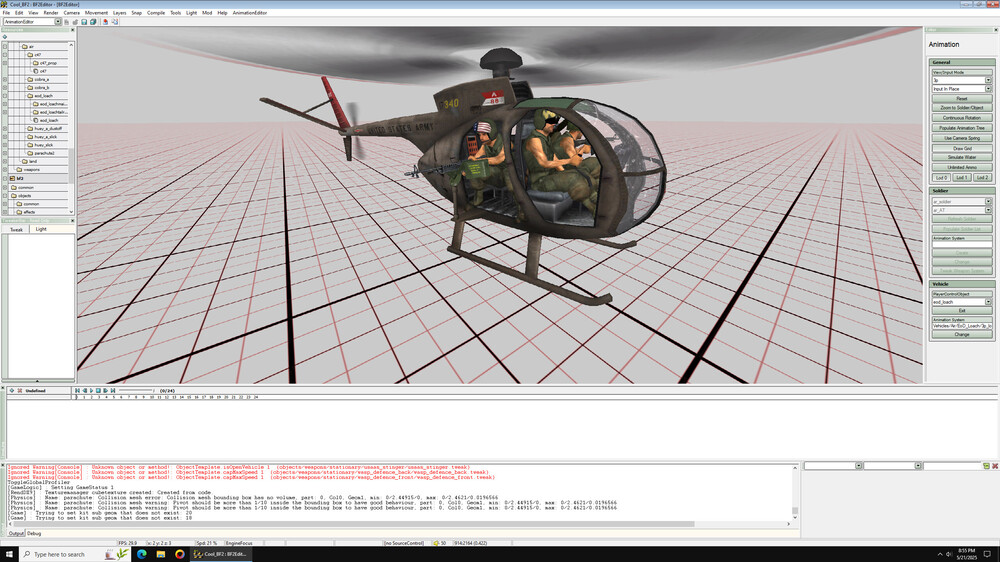Toggle the checkbox beside the parachute2 folder
This screenshot has width=1000, height=562.
coord(5,153)
